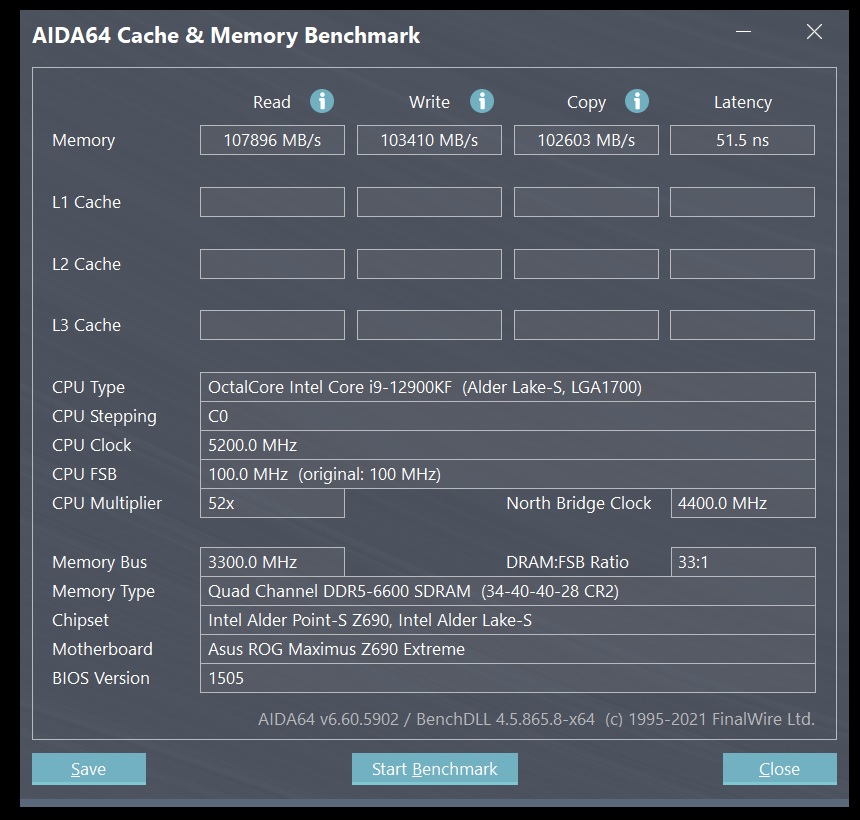Start the benchmark
The height and width of the screenshot is (820, 860).
click(434, 768)
